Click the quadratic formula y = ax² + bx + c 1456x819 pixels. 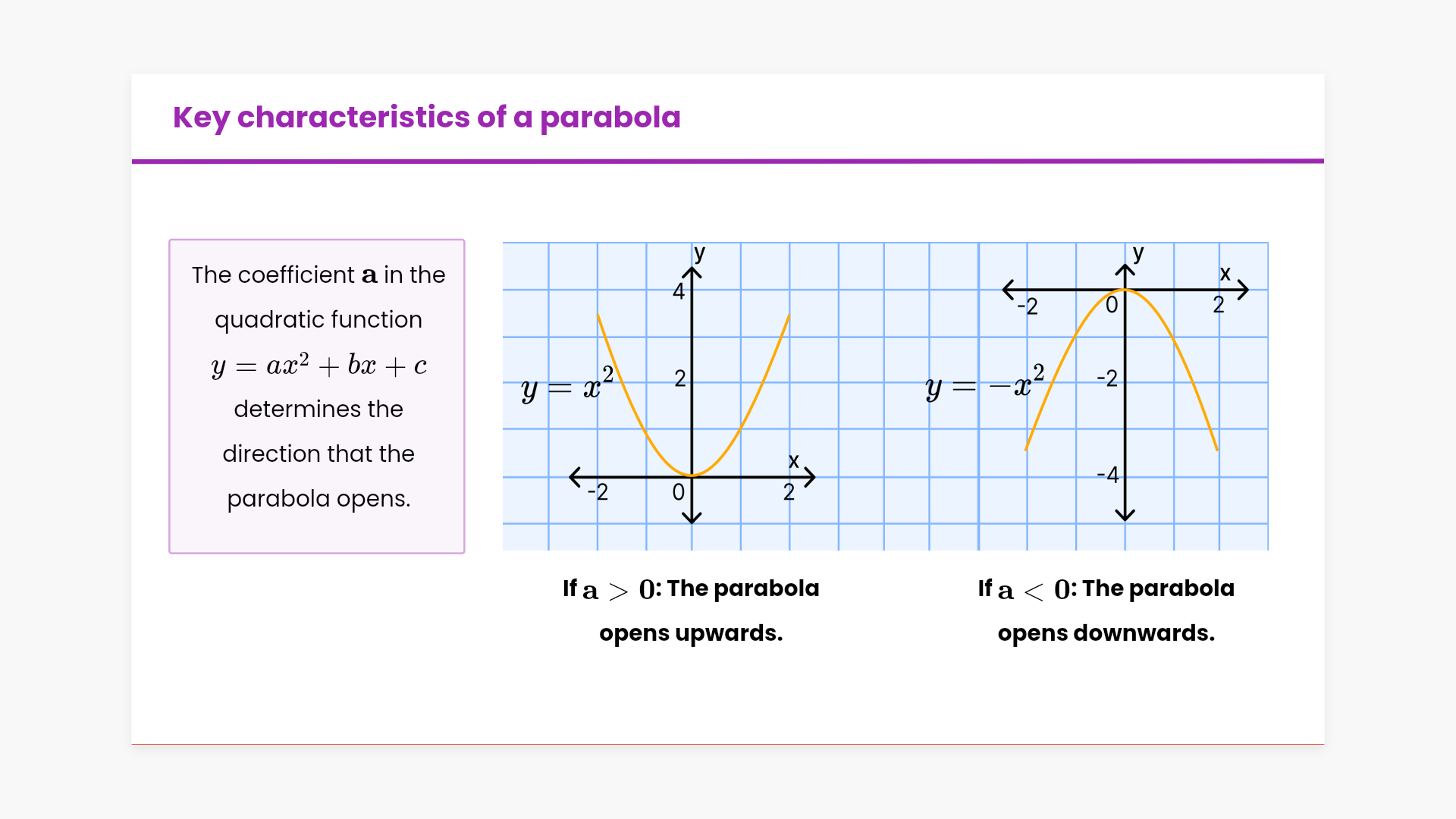(318, 366)
